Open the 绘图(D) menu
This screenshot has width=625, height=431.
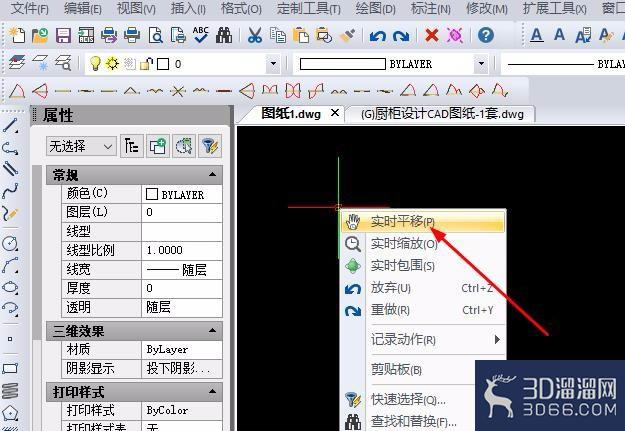click(375, 8)
